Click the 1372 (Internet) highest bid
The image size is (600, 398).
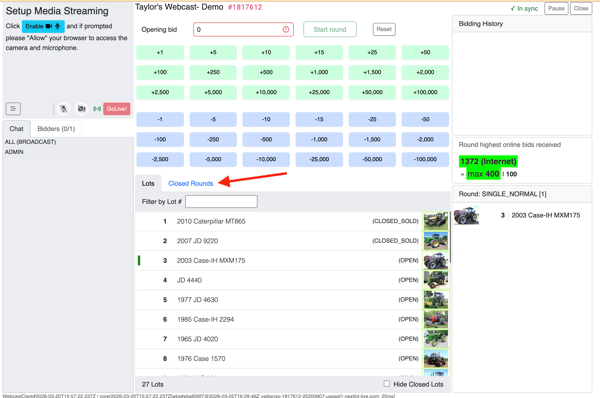coord(488,161)
